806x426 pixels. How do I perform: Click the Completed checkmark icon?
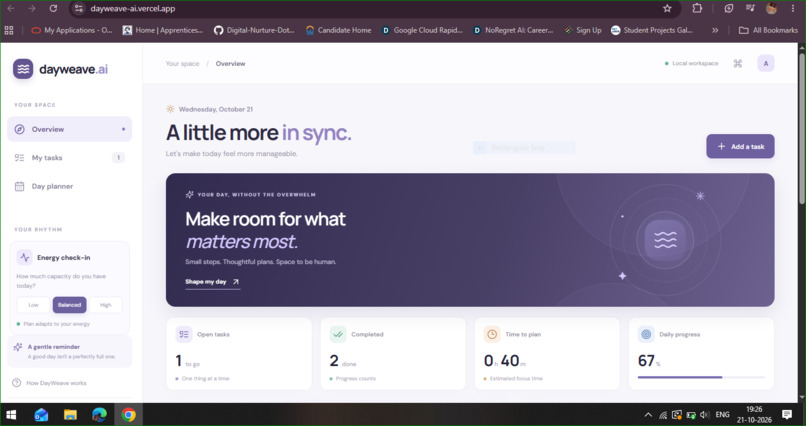pyautogui.click(x=338, y=334)
